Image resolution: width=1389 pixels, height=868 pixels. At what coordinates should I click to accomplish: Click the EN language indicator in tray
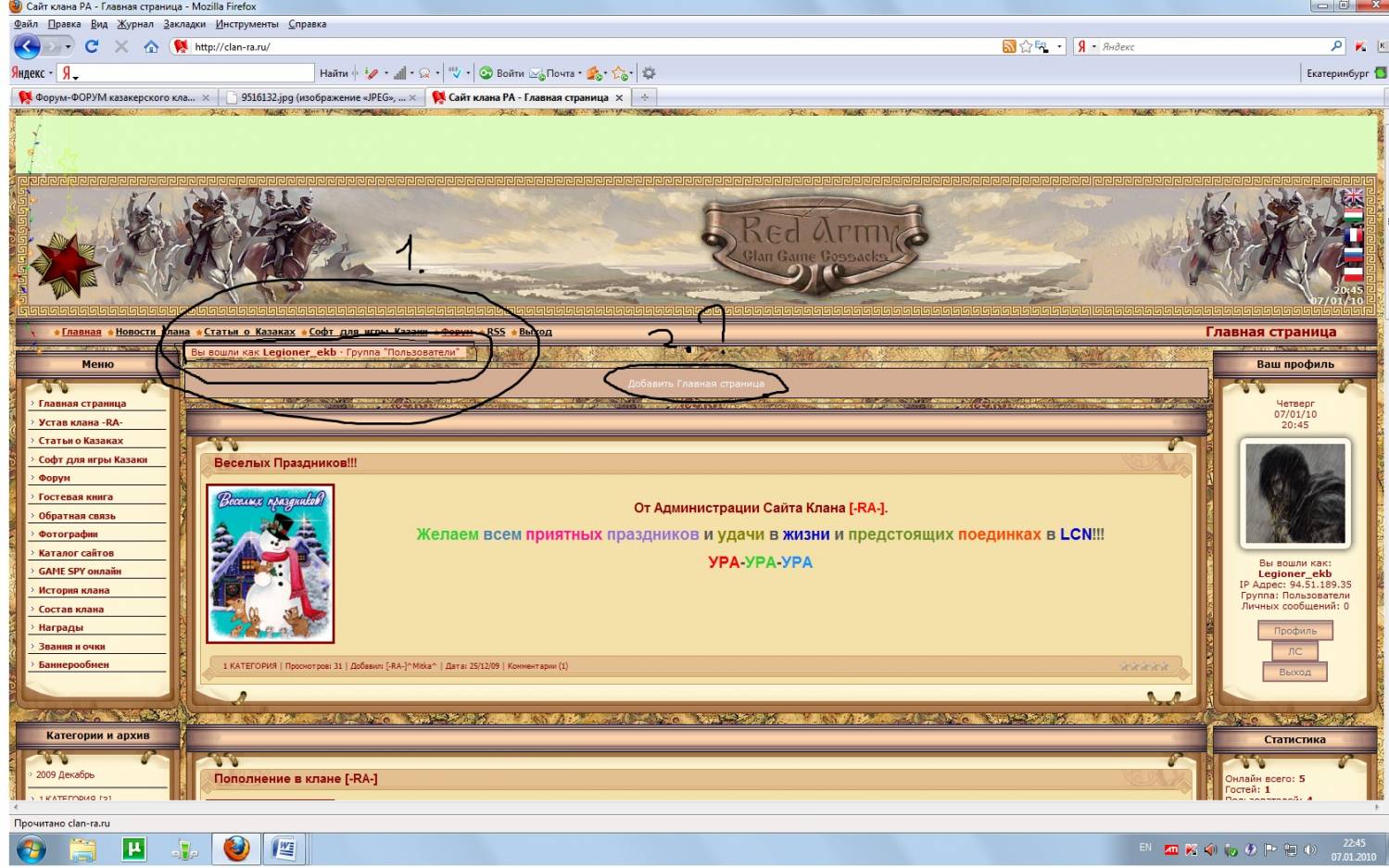click(1145, 848)
